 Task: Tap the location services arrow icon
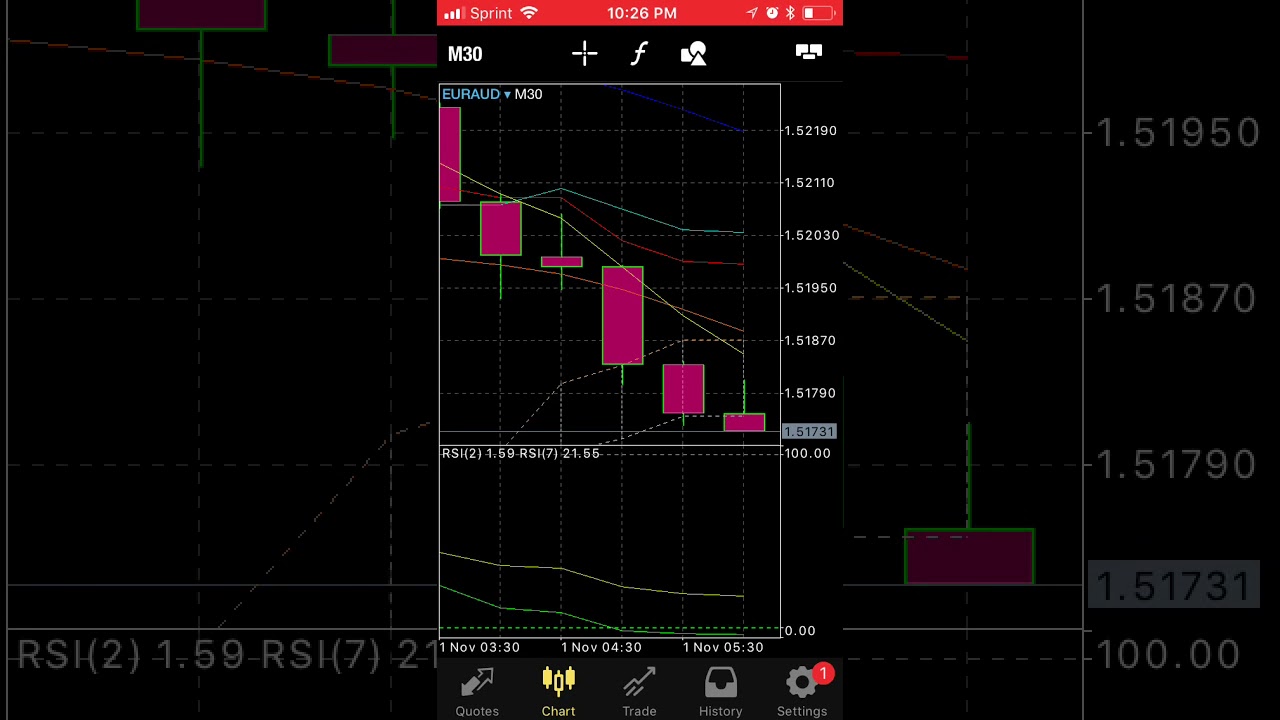752,13
